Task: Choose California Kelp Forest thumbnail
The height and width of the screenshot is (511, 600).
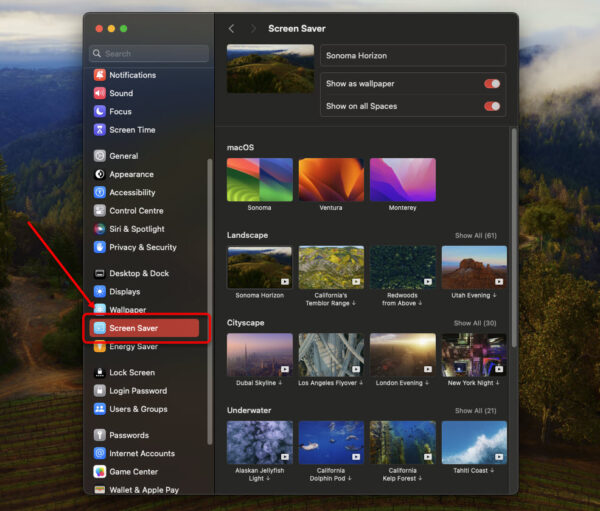Action: coord(403,442)
